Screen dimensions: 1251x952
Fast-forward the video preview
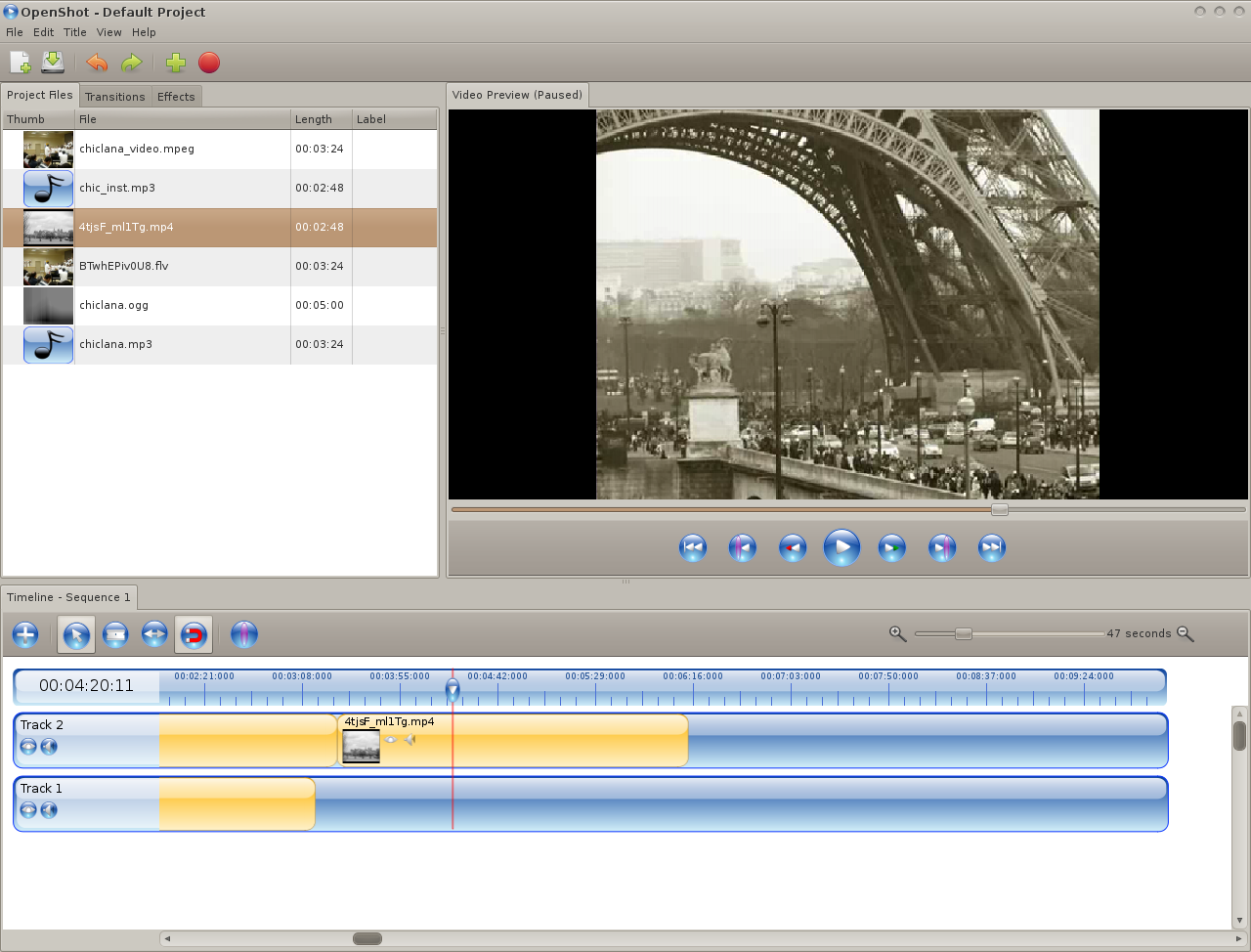pyautogui.click(x=892, y=547)
